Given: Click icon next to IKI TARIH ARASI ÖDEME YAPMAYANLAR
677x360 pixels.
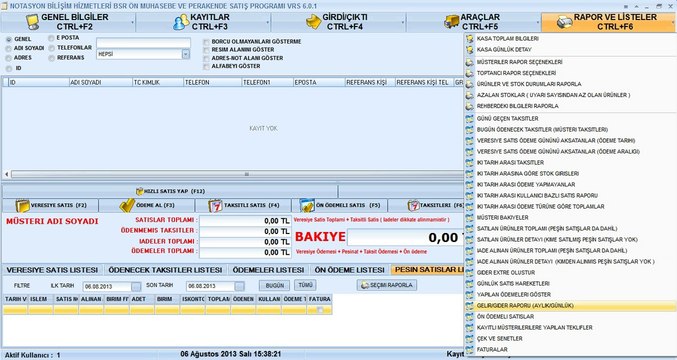Looking at the screenshot, I should [x=470, y=185].
